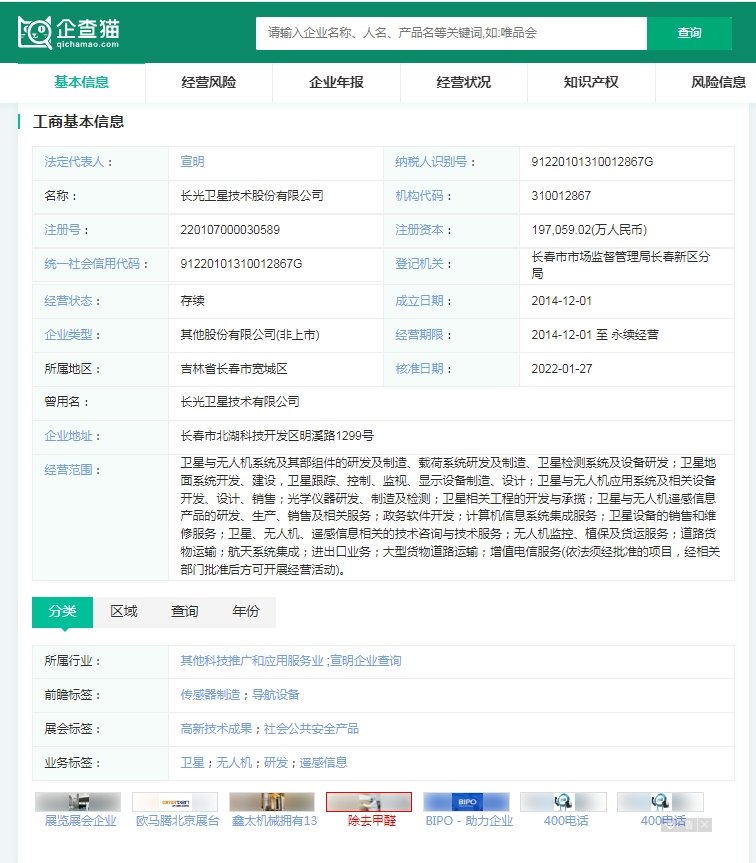Open the 无人机 business tag
This screenshot has height=863, width=756.
(x=234, y=764)
